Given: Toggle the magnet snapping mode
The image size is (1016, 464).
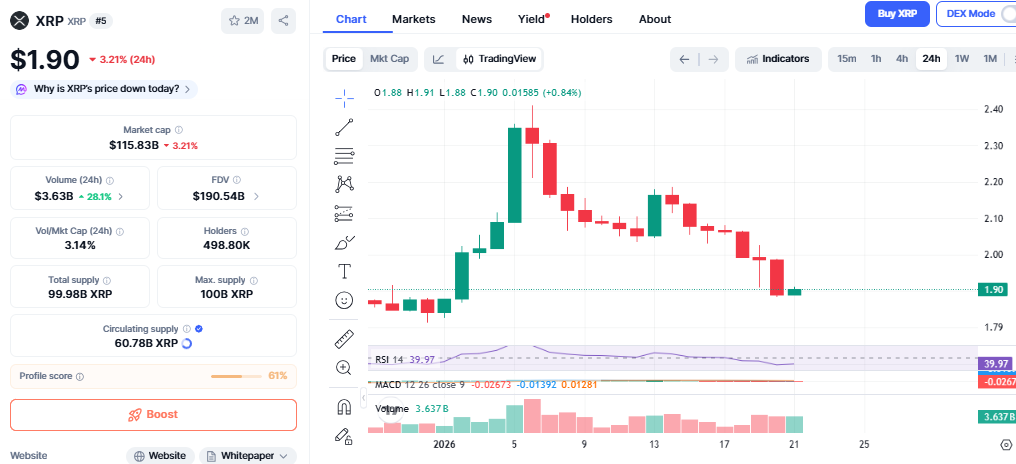Looking at the screenshot, I should tap(345, 407).
